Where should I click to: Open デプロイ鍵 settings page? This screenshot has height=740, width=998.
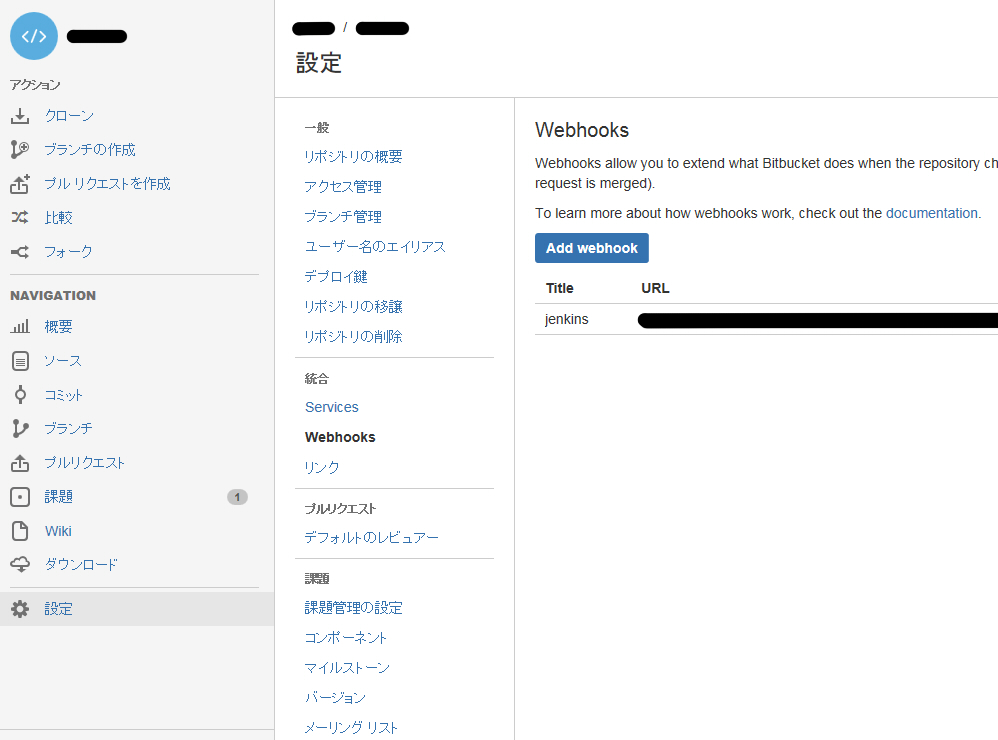(x=336, y=277)
